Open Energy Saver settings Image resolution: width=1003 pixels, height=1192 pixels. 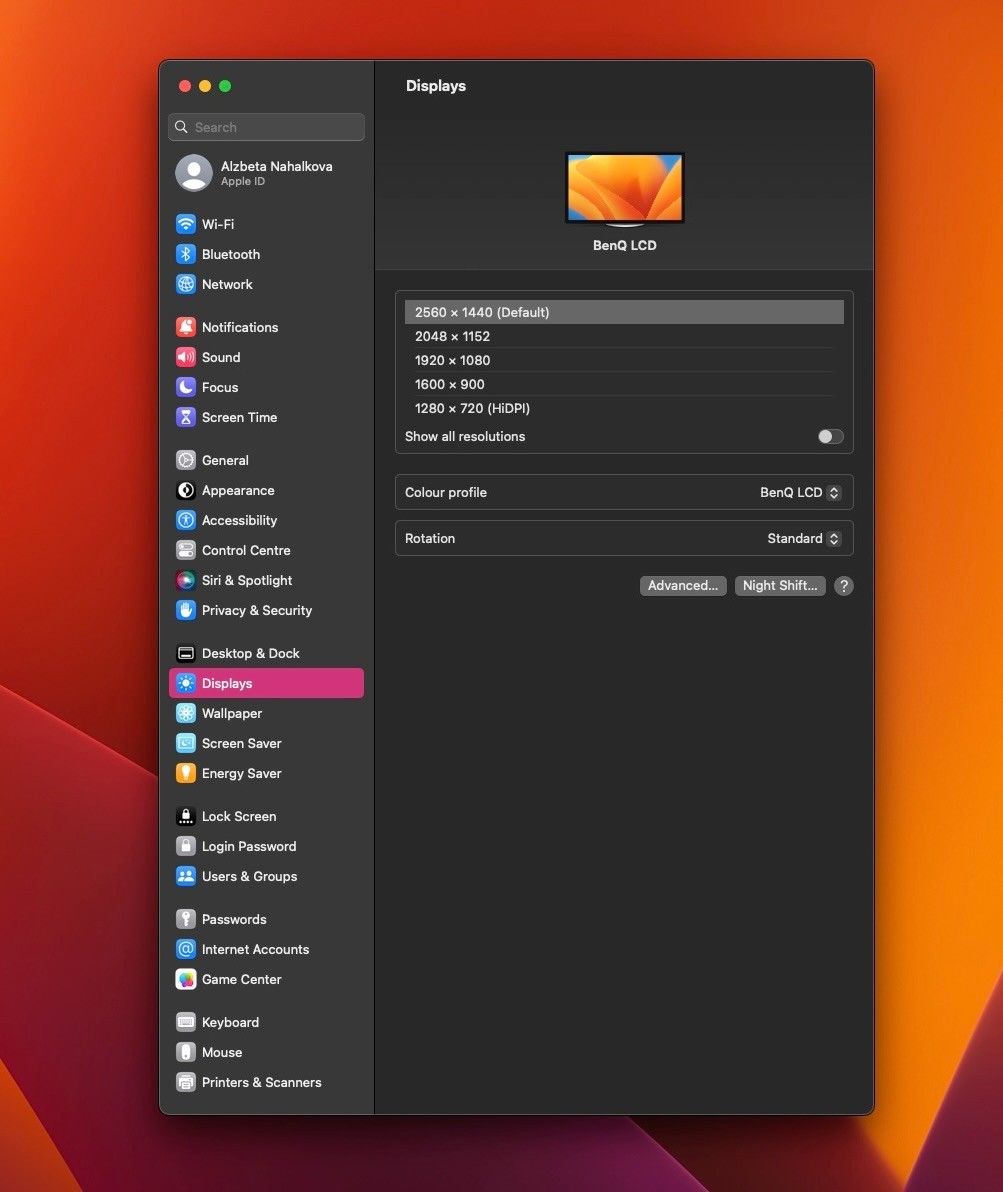point(241,773)
